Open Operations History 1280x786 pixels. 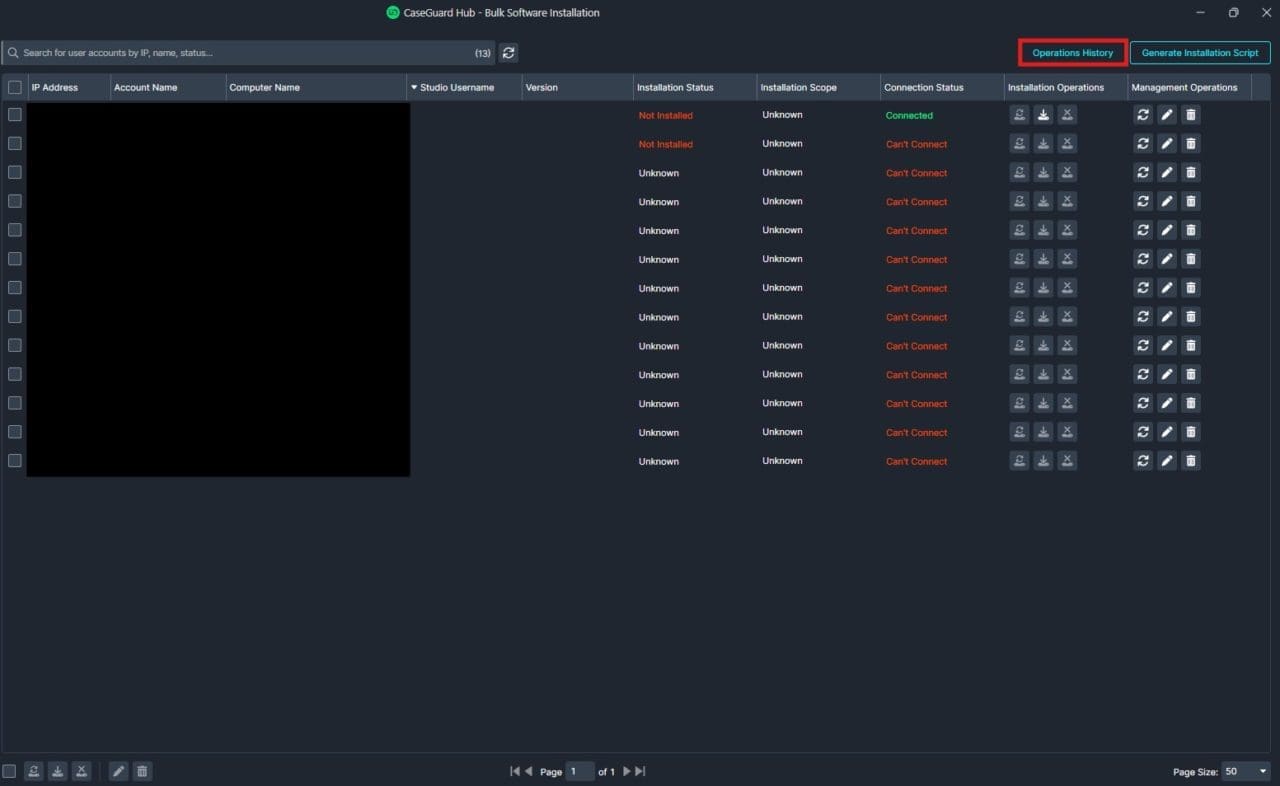click(1072, 53)
